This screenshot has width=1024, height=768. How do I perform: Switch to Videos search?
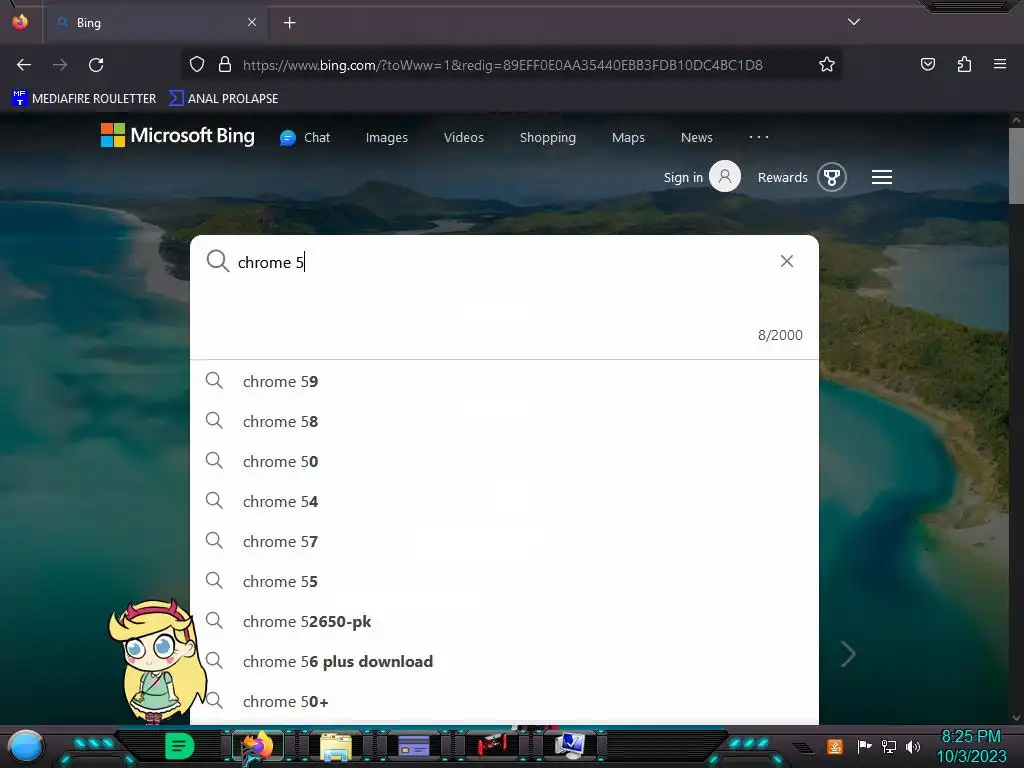click(x=464, y=138)
